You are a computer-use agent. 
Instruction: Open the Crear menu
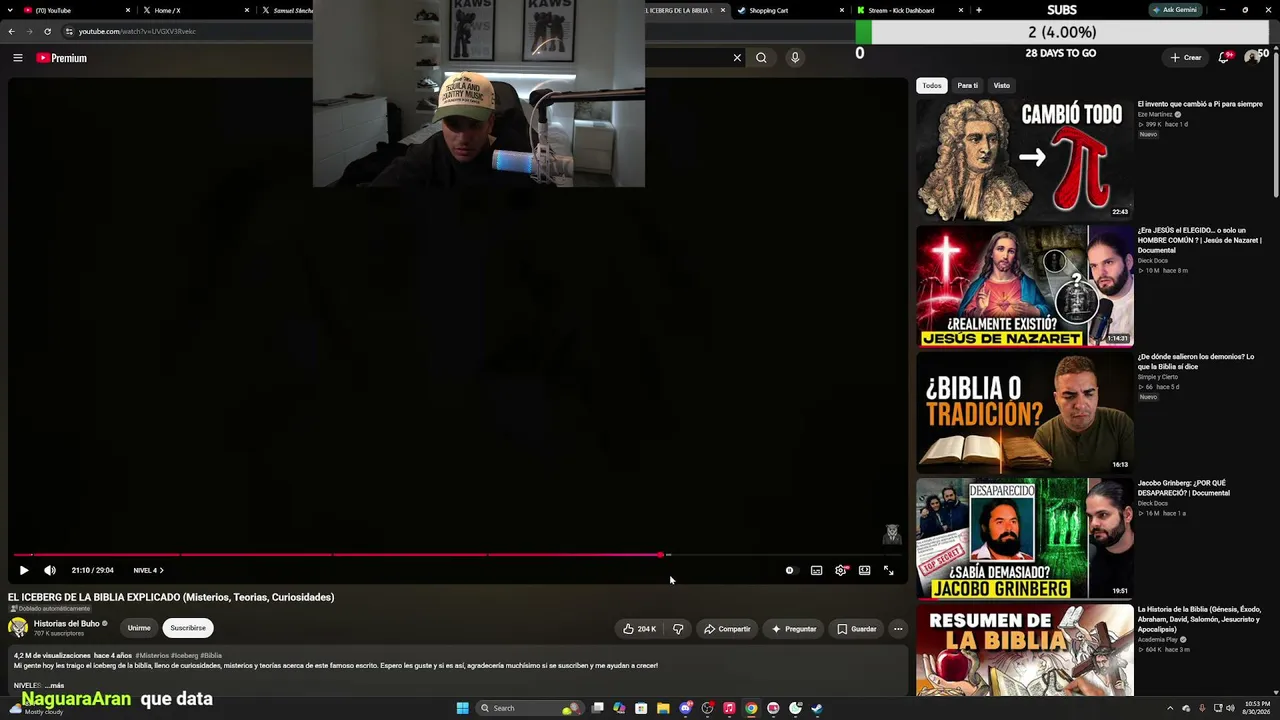pyautogui.click(x=1186, y=58)
